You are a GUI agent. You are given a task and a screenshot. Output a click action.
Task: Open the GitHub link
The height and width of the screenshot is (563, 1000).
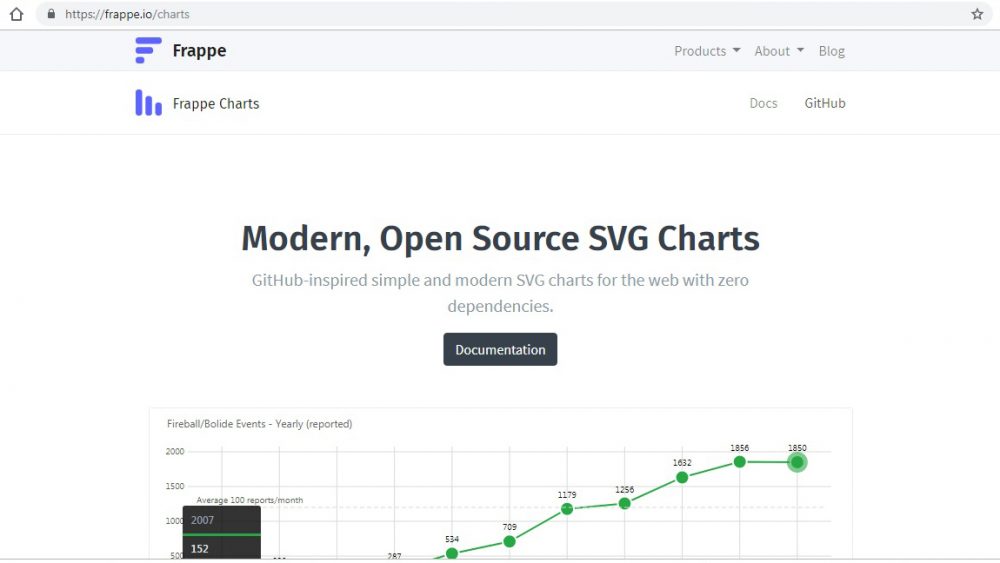(x=825, y=103)
